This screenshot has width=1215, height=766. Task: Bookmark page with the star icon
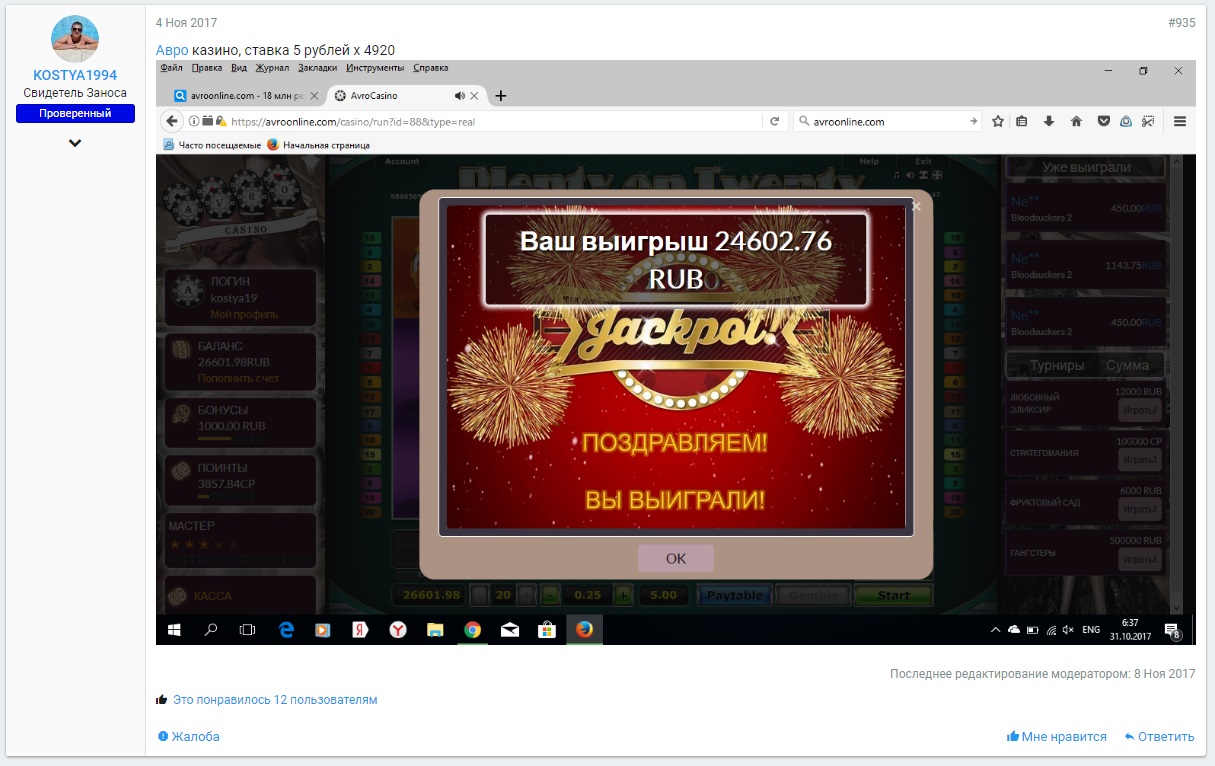998,121
